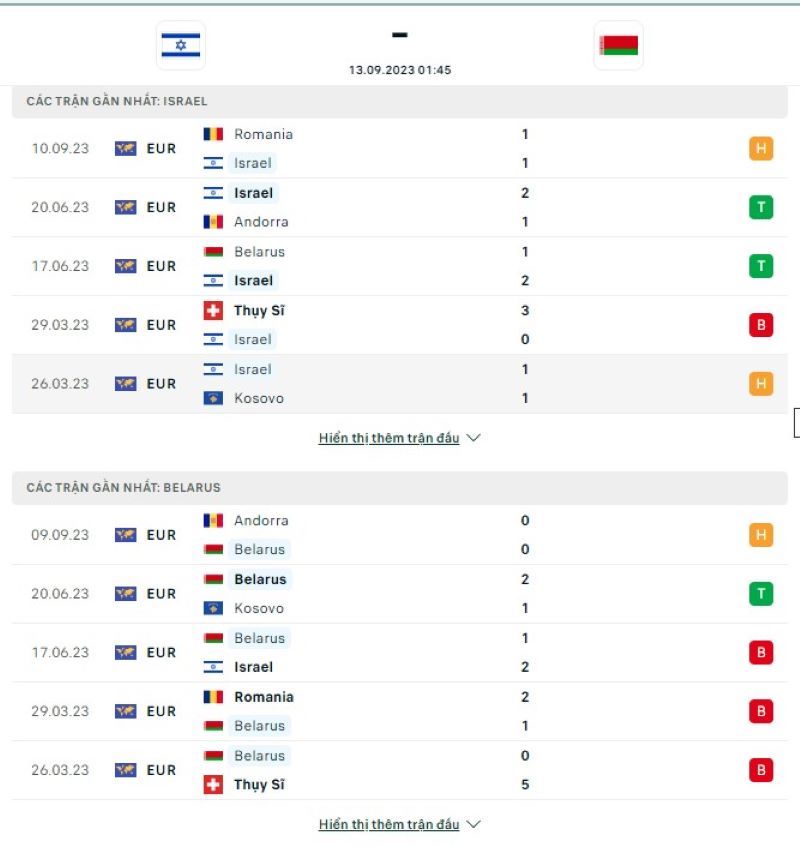The height and width of the screenshot is (858, 800).
Task: Click the EUR trophy icon on the 10.09.23 row
Action: point(124,147)
